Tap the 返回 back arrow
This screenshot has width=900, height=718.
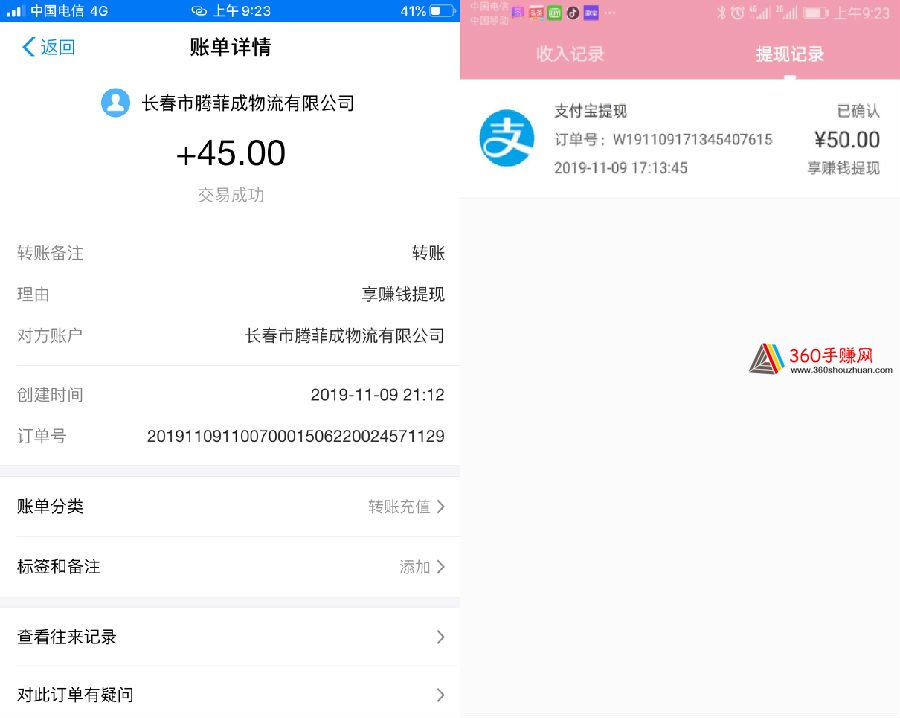[29, 47]
